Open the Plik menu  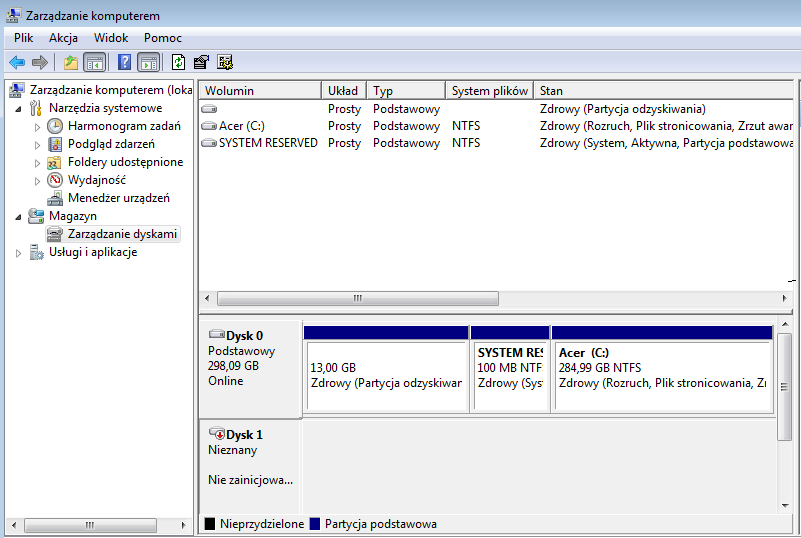(23, 38)
